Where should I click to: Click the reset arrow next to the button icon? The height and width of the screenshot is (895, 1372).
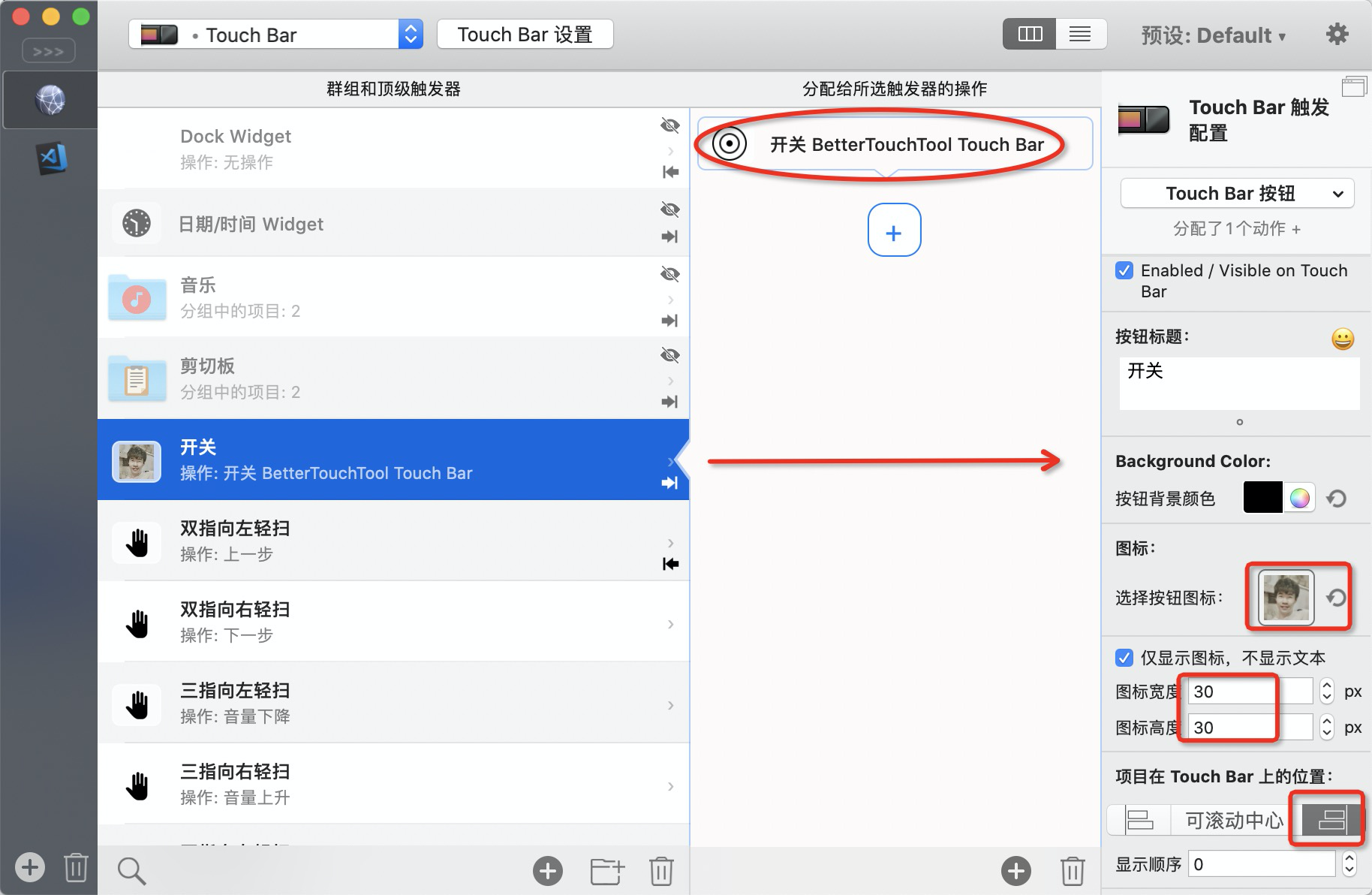click(x=1336, y=597)
